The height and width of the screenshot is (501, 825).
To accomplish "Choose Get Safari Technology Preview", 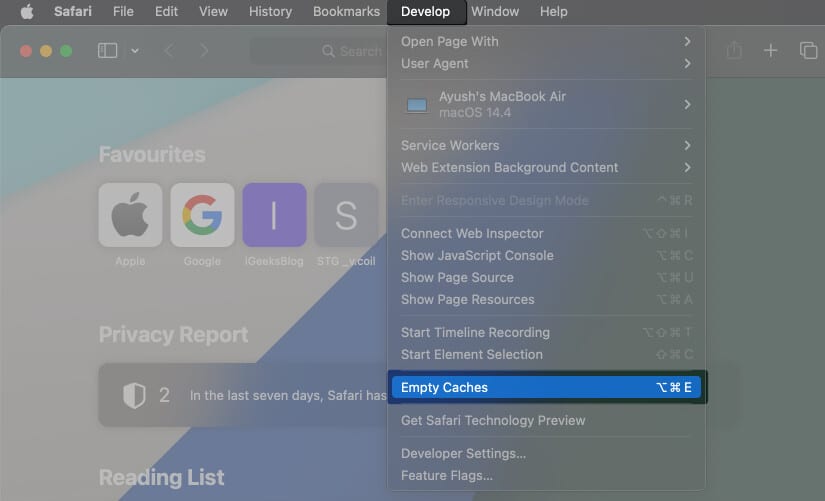I will pos(546,420).
